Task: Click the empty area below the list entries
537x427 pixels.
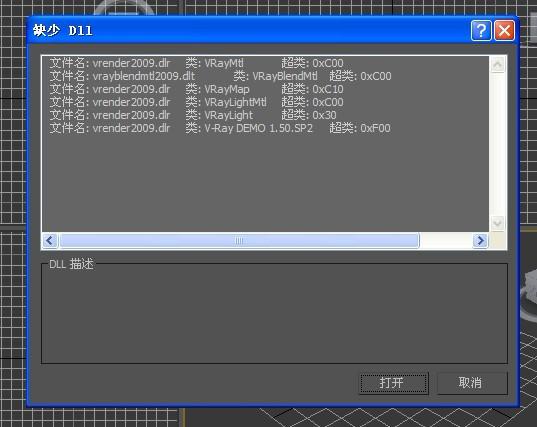Action: 265,183
